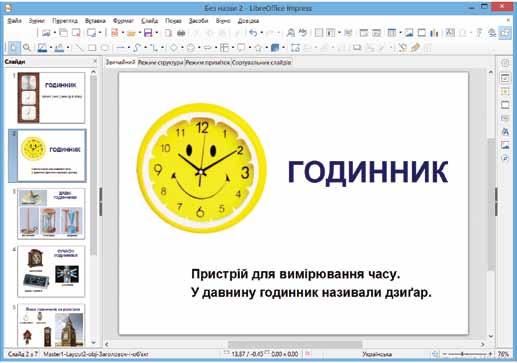This screenshot has width=517, height=363.
Task: Click the purple Save floppy disk icon
Action: click(x=148, y=33)
